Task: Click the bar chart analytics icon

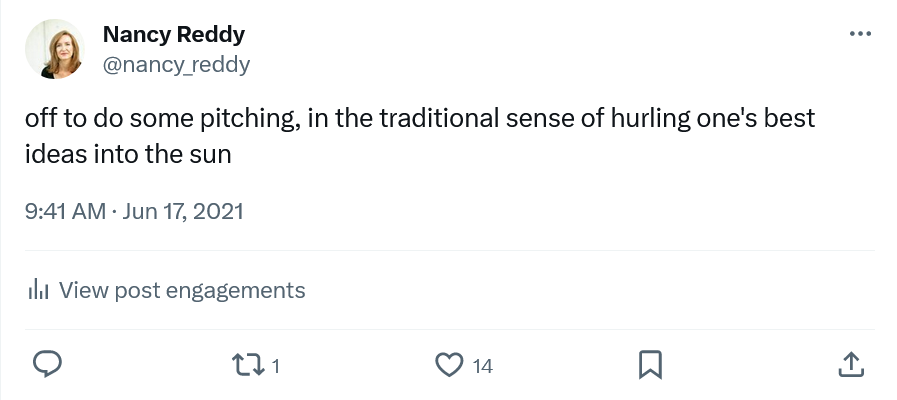Action: [x=39, y=291]
